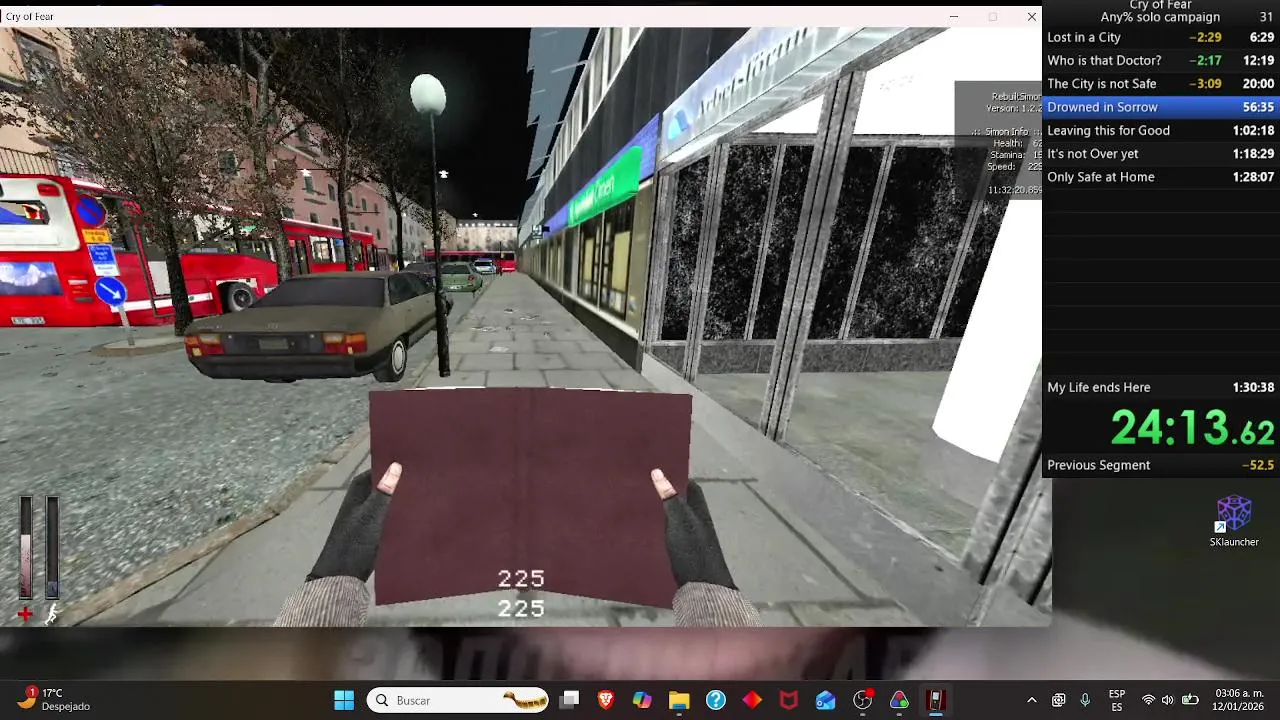Select Cry of Fear game taskbar icon
Image resolution: width=1280 pixels, height=720 pixels.
(x=936, y=700)
